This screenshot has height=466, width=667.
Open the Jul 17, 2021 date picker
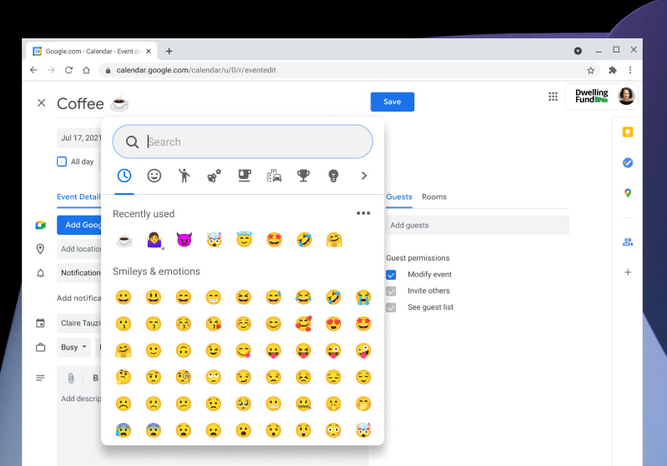(79, 138)
